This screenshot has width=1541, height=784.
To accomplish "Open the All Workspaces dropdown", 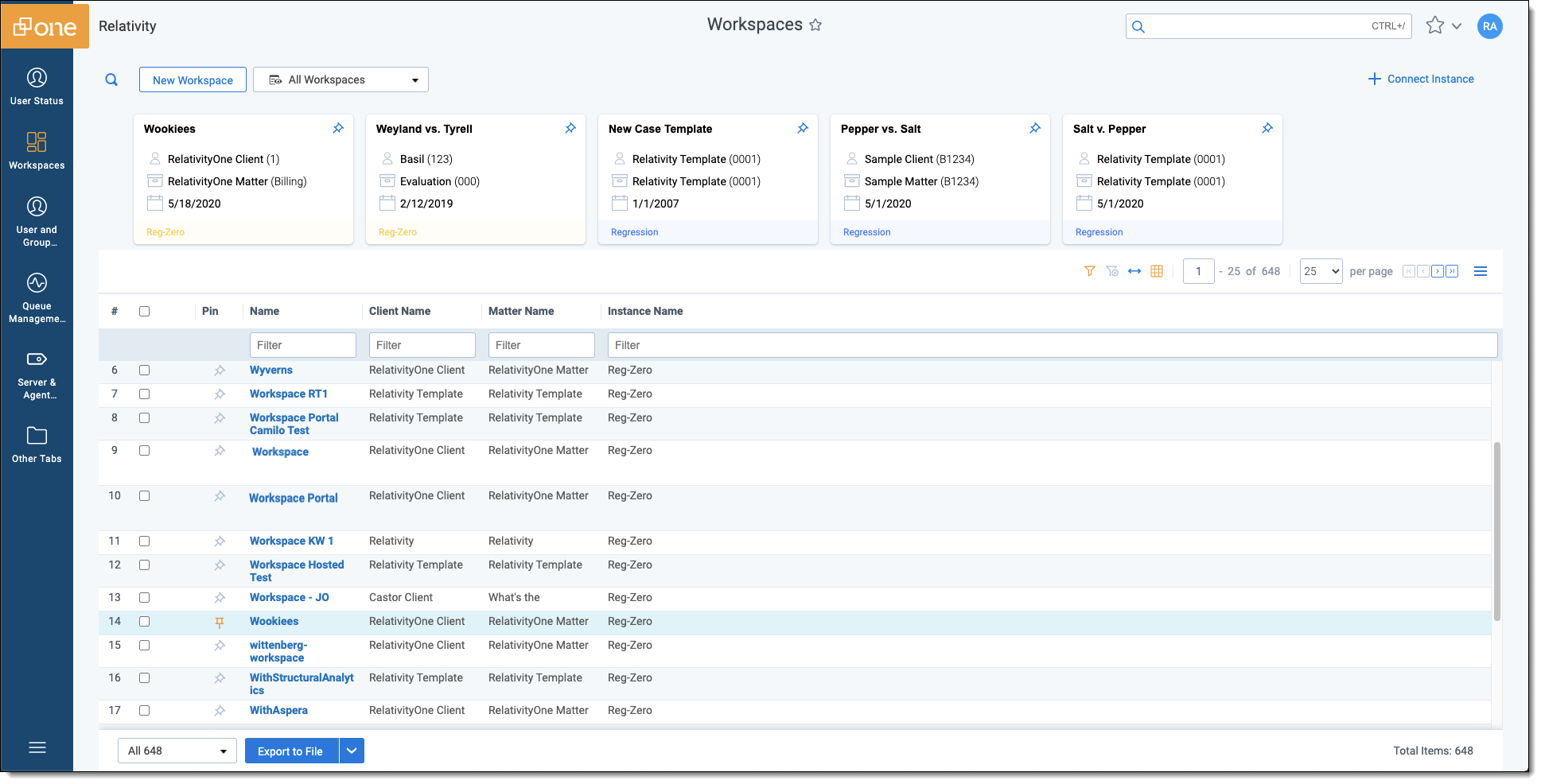I will click(x=340, y=80).
